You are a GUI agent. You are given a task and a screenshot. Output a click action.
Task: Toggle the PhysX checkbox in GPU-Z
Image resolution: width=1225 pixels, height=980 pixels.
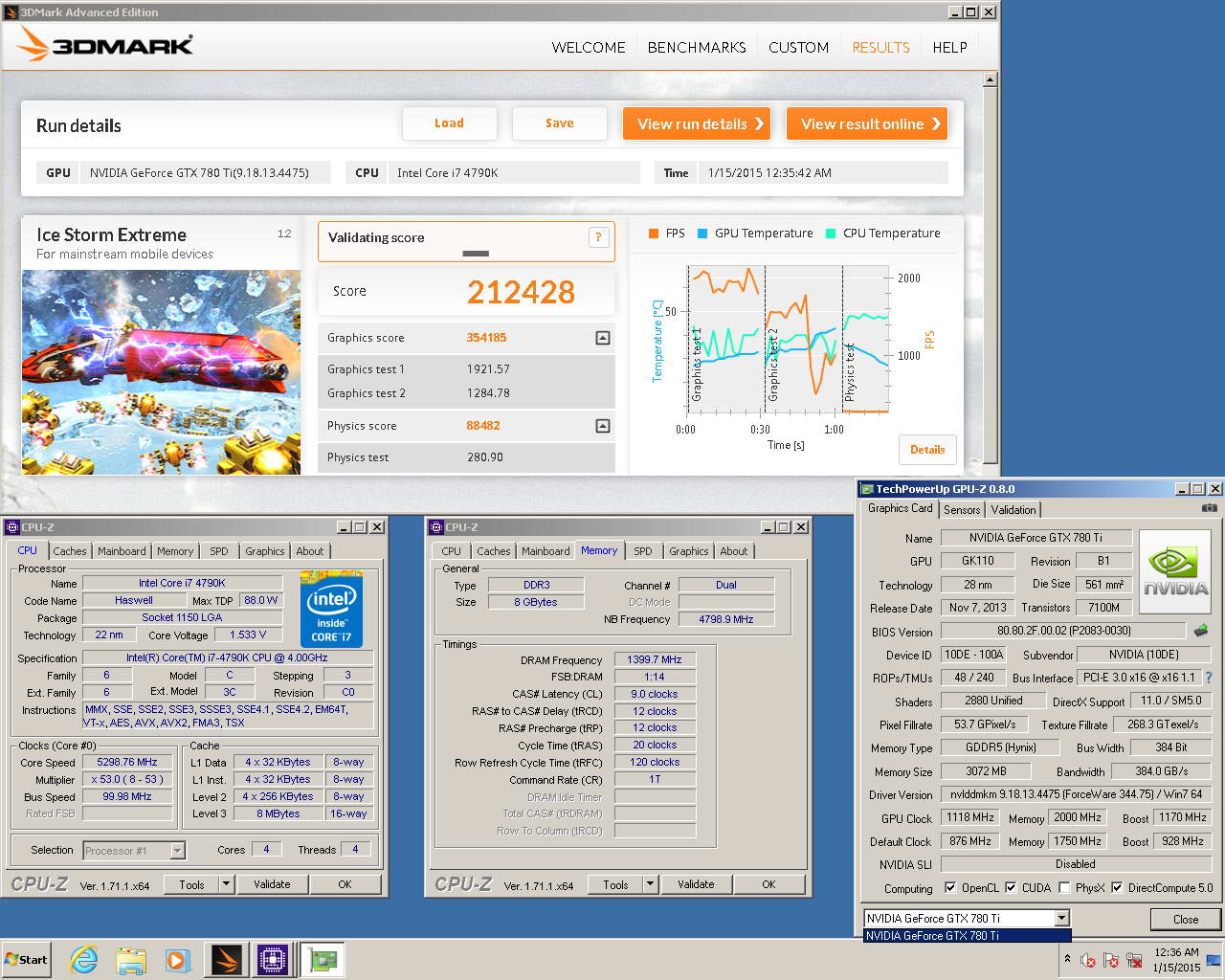click(x=1064, y=887)
